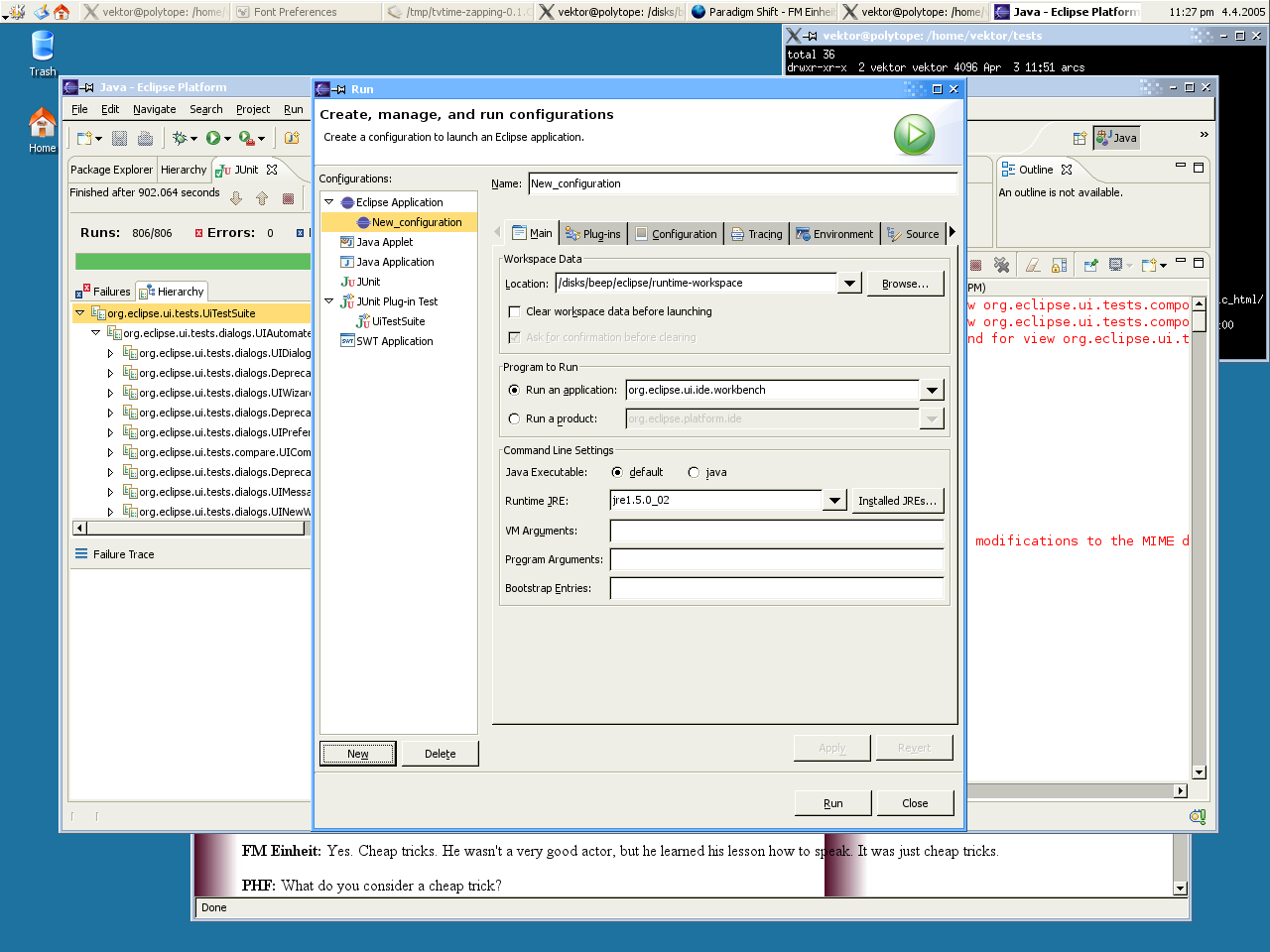The image size is (1270, 952).
Task: Switch to the Plug-ins tab
Action: (x=593, y=234)
